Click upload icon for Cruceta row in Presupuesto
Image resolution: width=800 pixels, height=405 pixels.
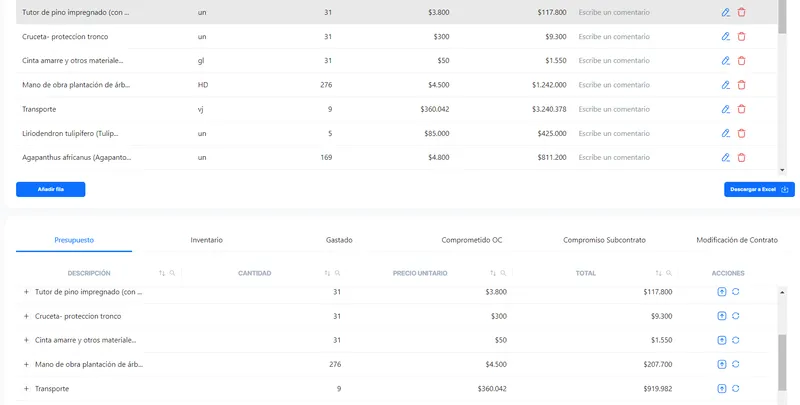[x=721, y=316]
